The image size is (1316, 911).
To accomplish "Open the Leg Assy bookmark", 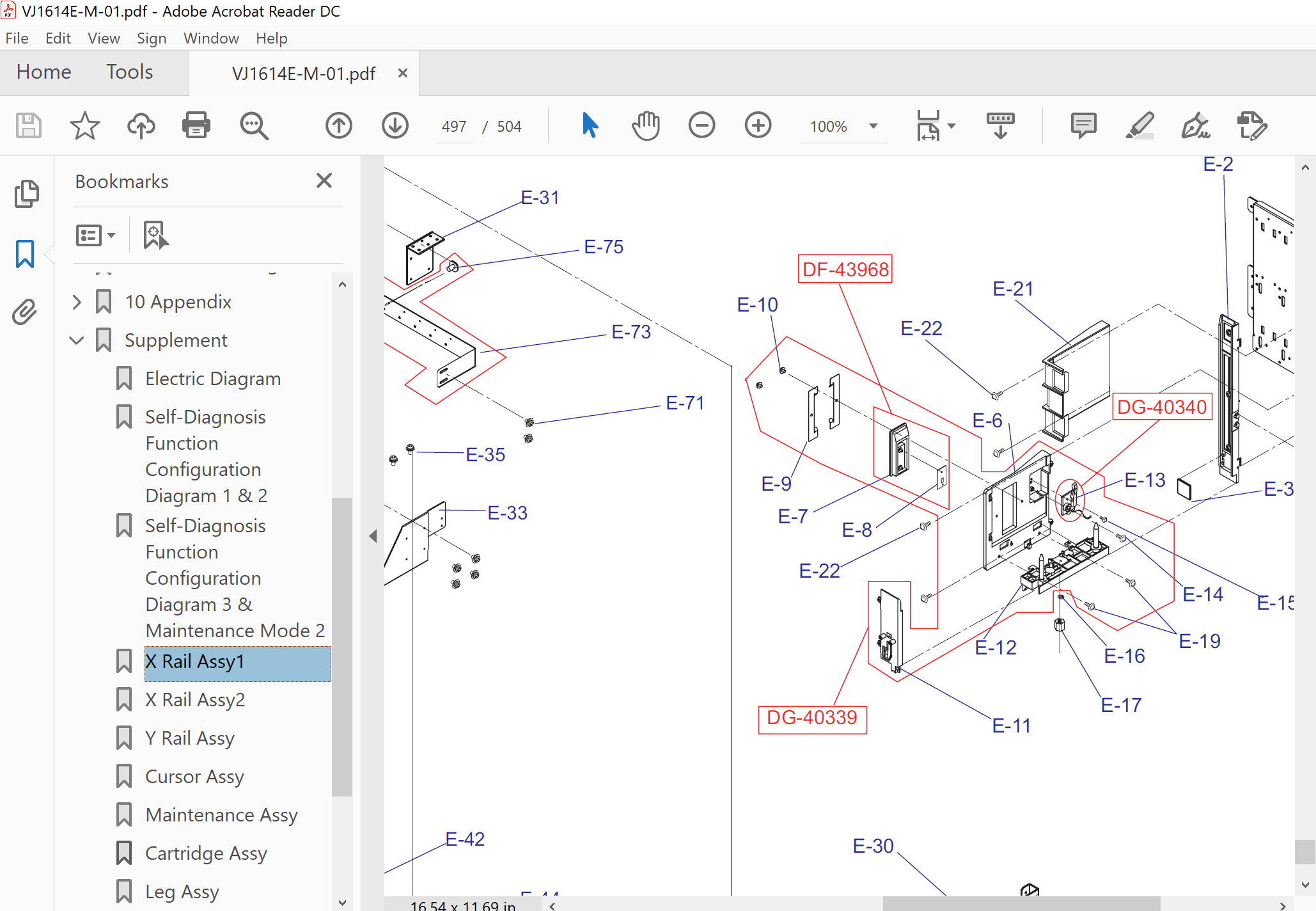I will [x=182, y=892].
